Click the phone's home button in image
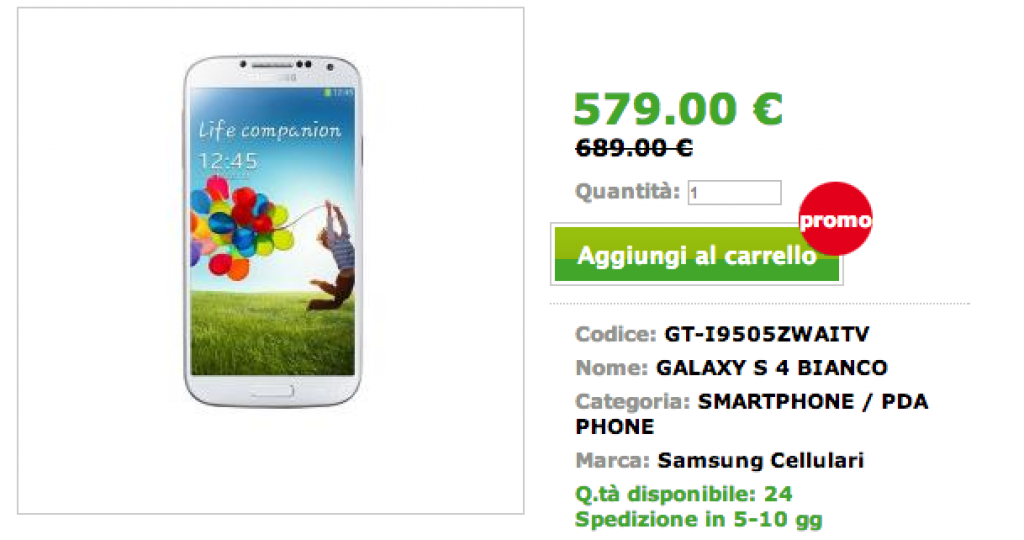Screen dimensions: 1024x540 (272, 392)
